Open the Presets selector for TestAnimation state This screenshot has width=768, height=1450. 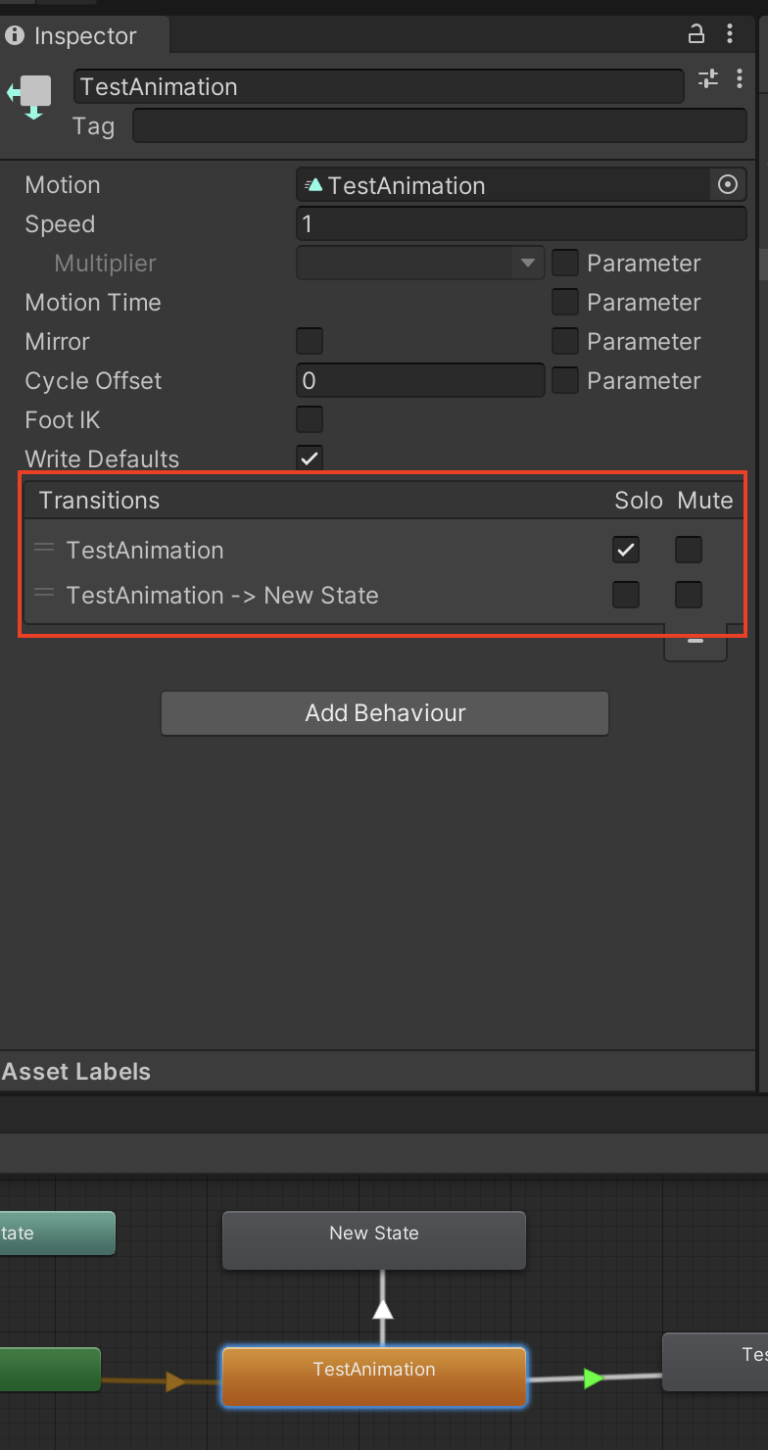click(707, 78)
